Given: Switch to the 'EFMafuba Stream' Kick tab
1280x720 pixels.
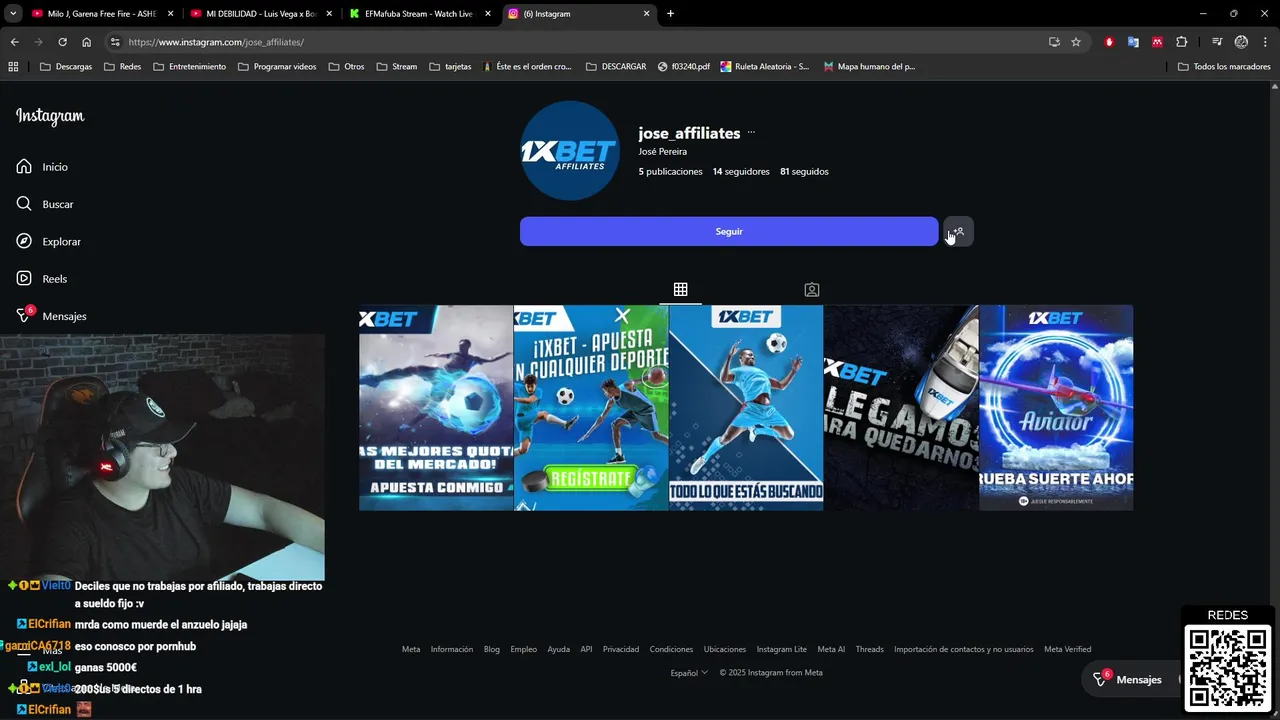Looking at the screenshot, I should pyautogui.click(x=419, y=14).
